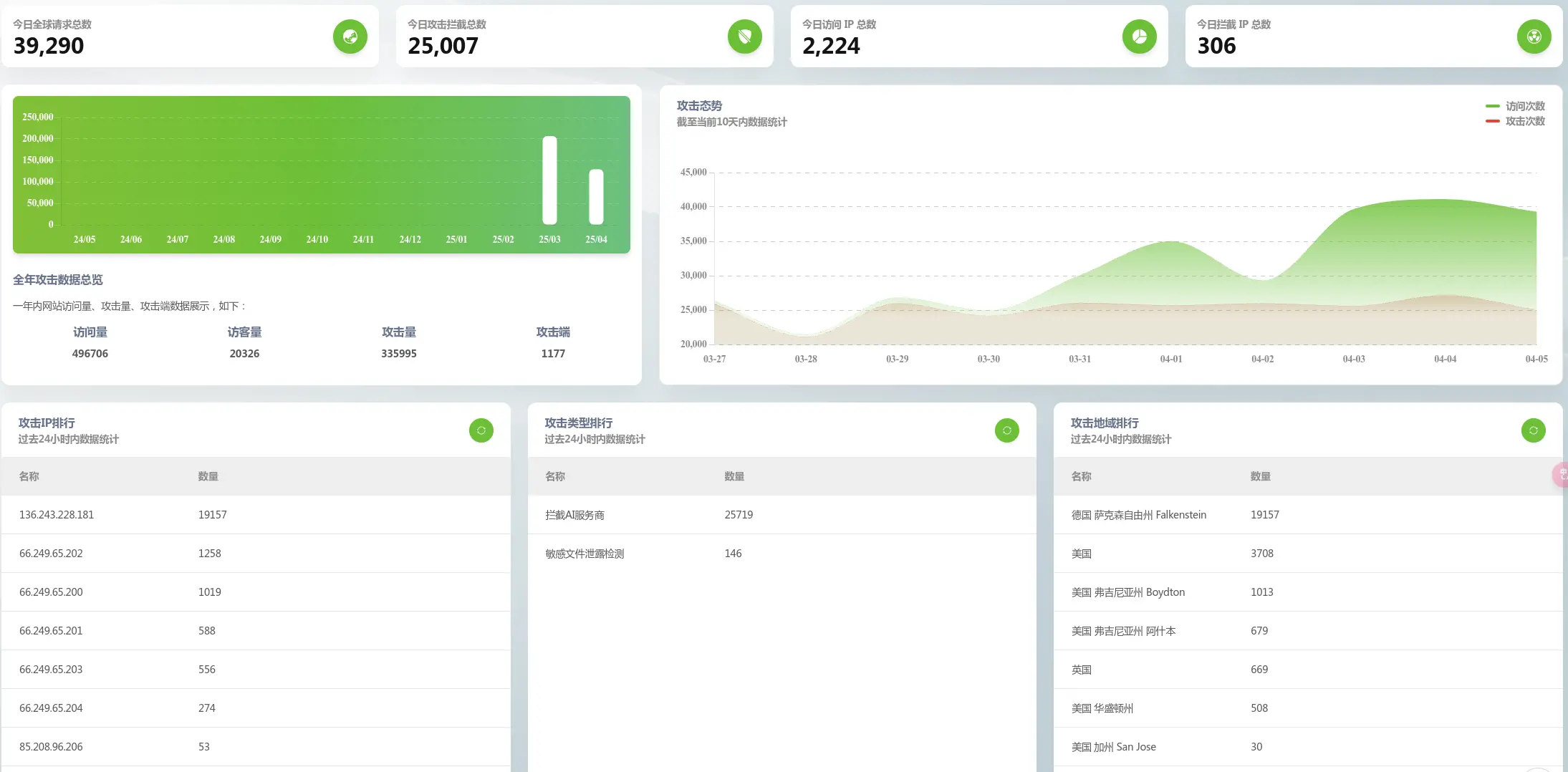The image size is (1568, 772).
Task: Click the icon on blocked IP total card
Action: (x=1534, y=37)
